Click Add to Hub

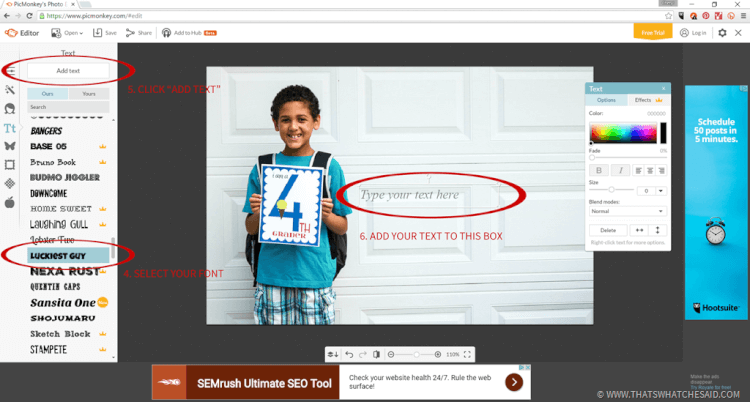point(189,33)
